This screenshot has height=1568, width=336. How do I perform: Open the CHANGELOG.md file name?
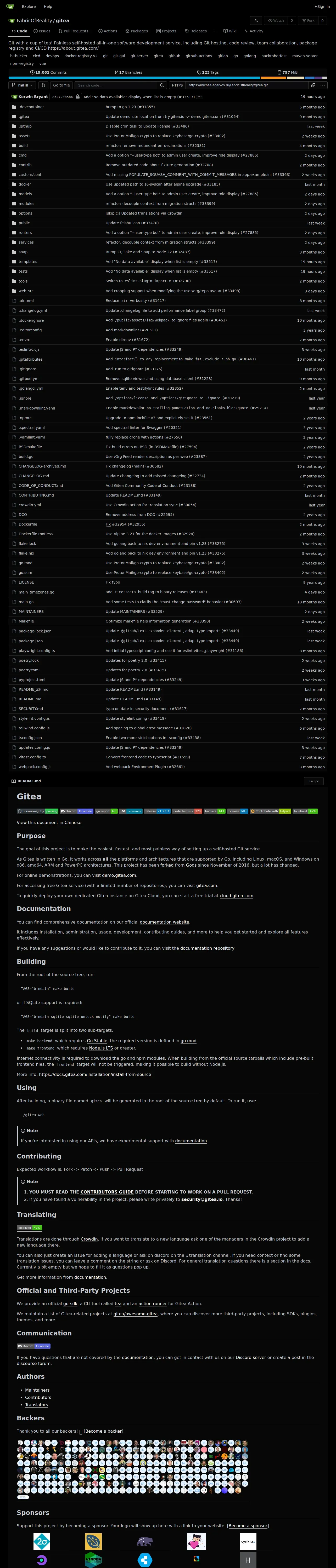pos(33,476)
